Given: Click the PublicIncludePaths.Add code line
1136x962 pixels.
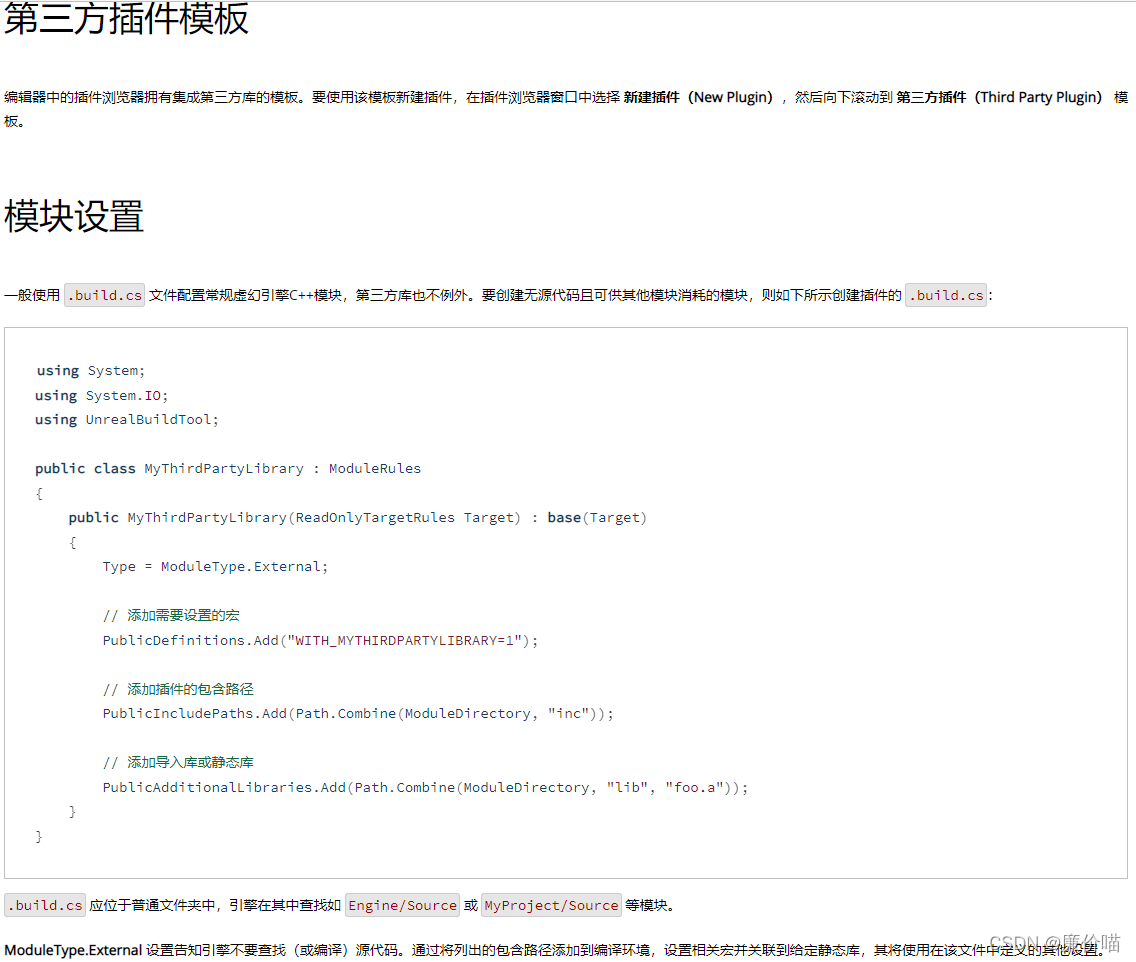Looking at the screenshot, I should coord(358,714).
